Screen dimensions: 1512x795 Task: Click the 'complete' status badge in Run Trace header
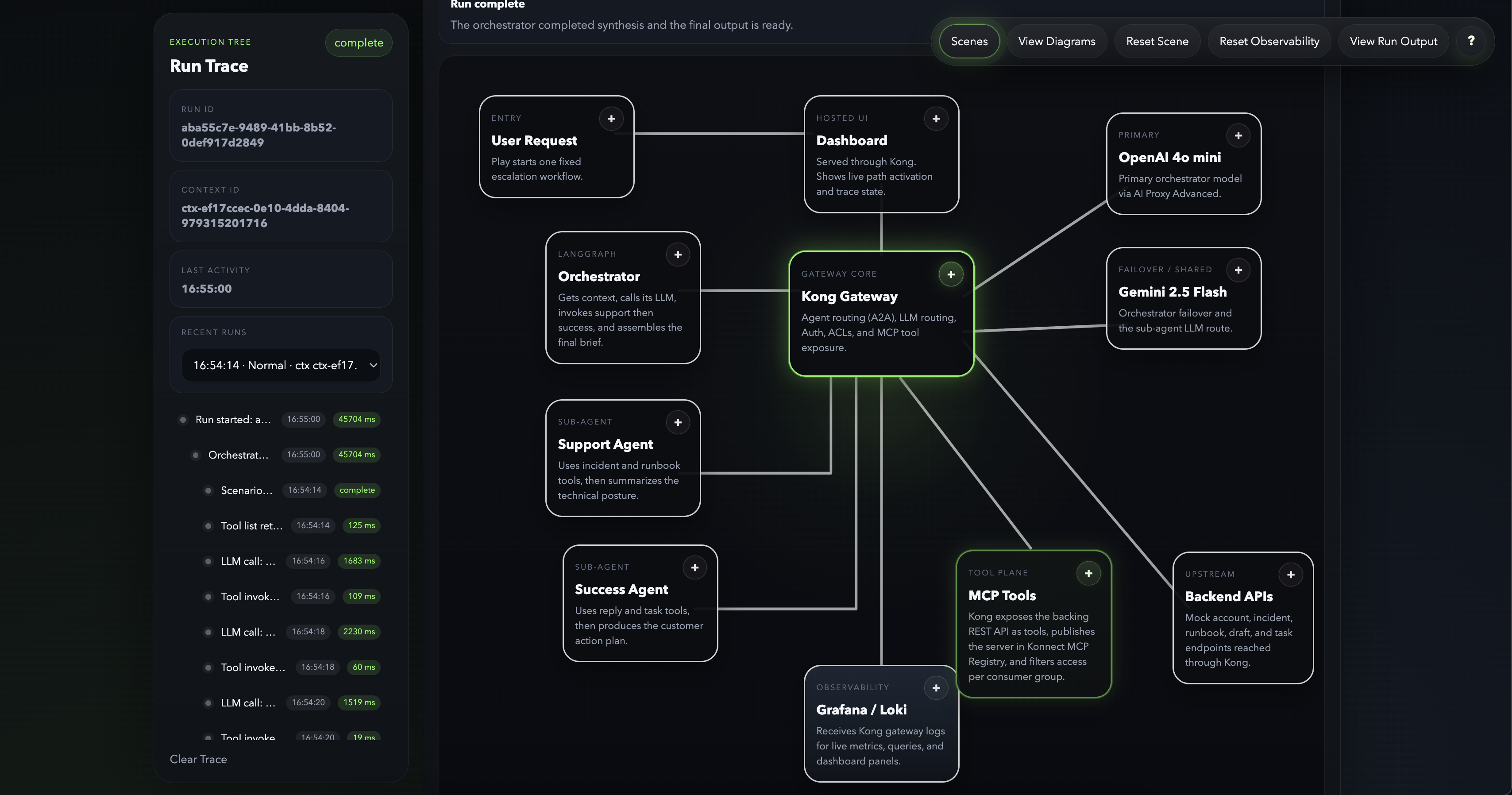(359, 43)
